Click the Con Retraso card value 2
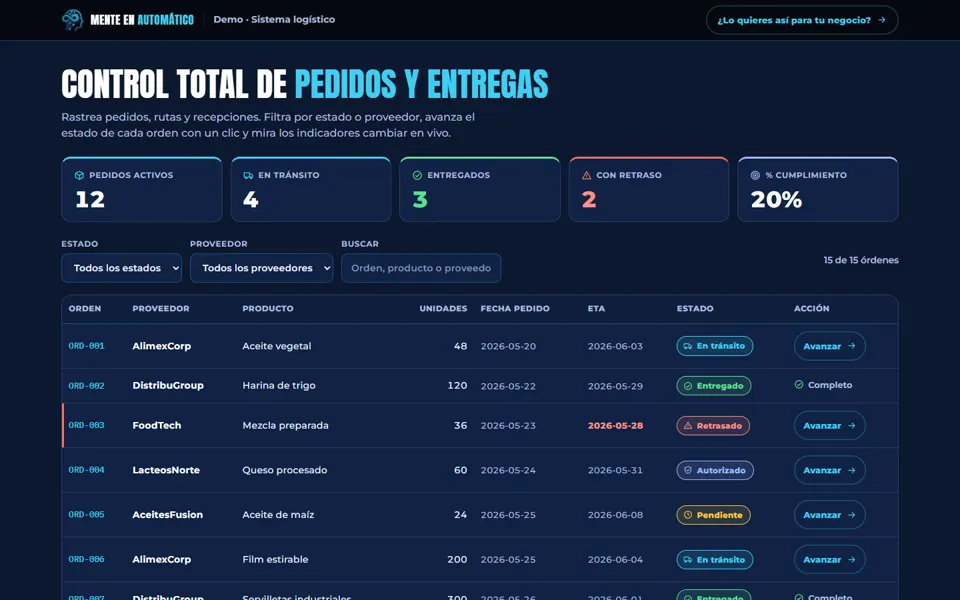960x600 pixels. click(589, 200)
